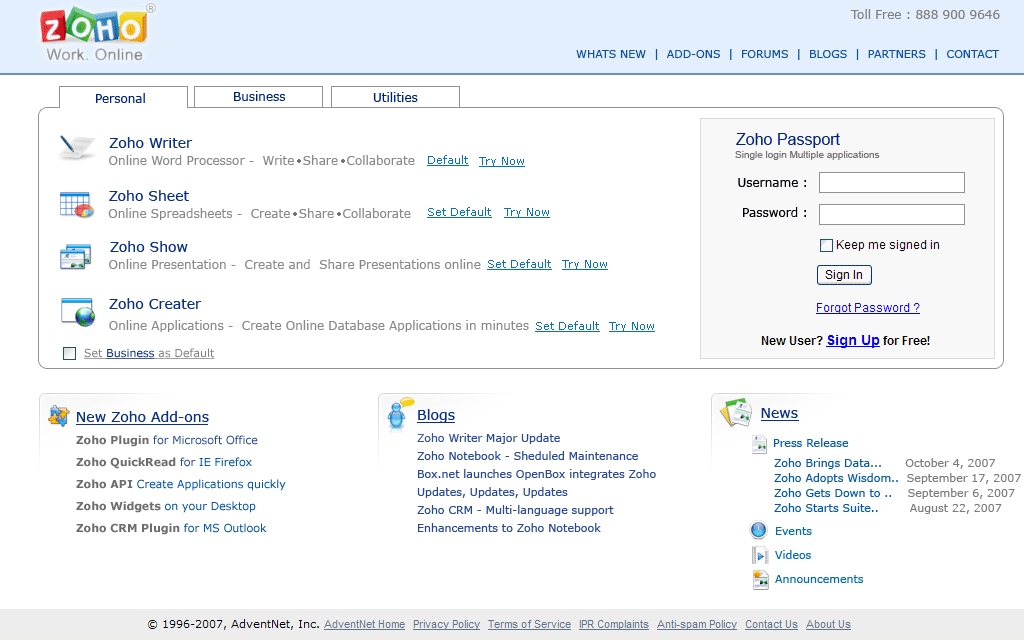This screenshot has height=640, width=1024.
Task: Click the Press Release document icon
Action: pyautogui.click(x=759, y=444)
